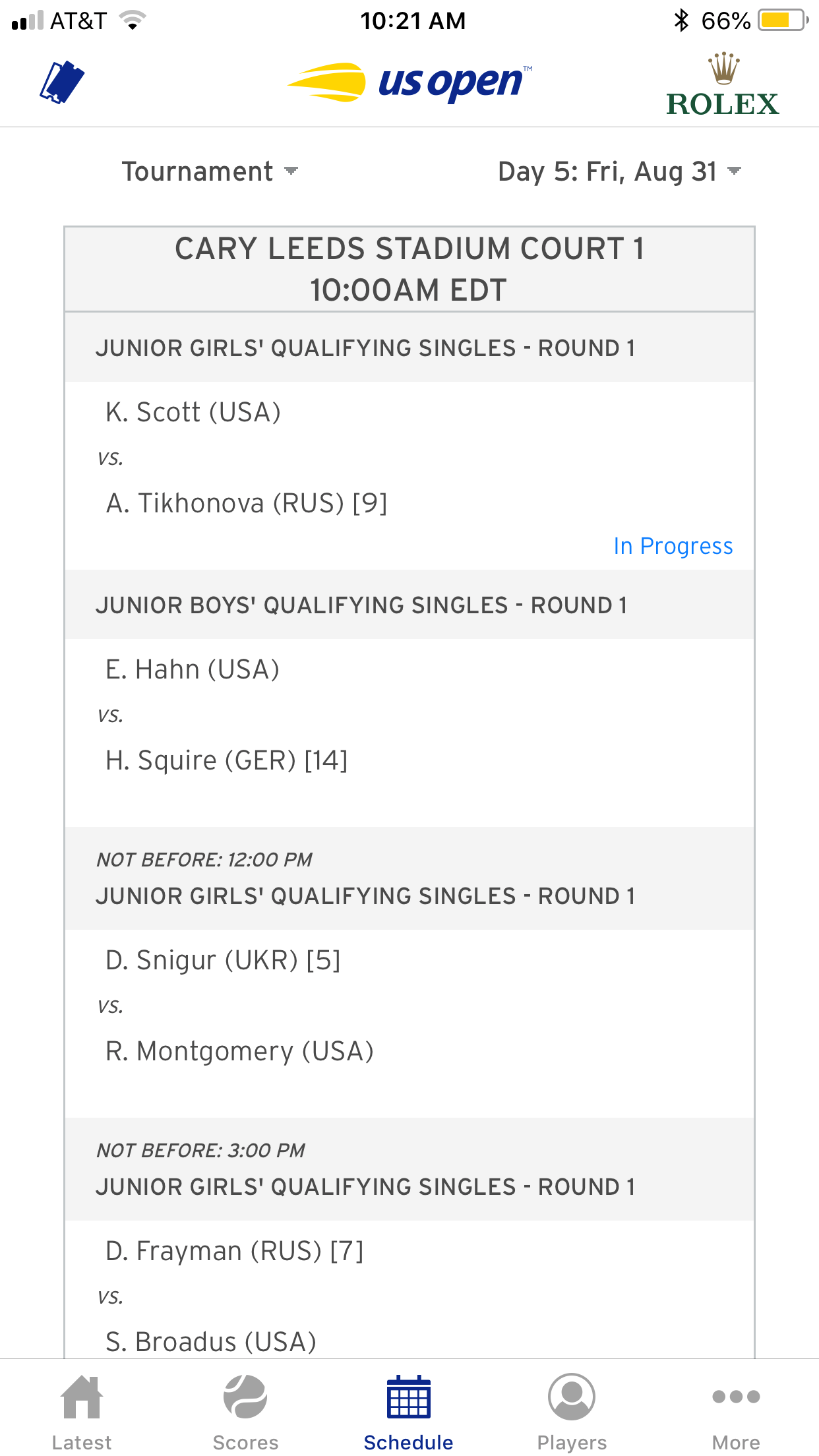819x1456 pixels.
Task: Open the Day 5 date dropdown
Action: [619, 171]
